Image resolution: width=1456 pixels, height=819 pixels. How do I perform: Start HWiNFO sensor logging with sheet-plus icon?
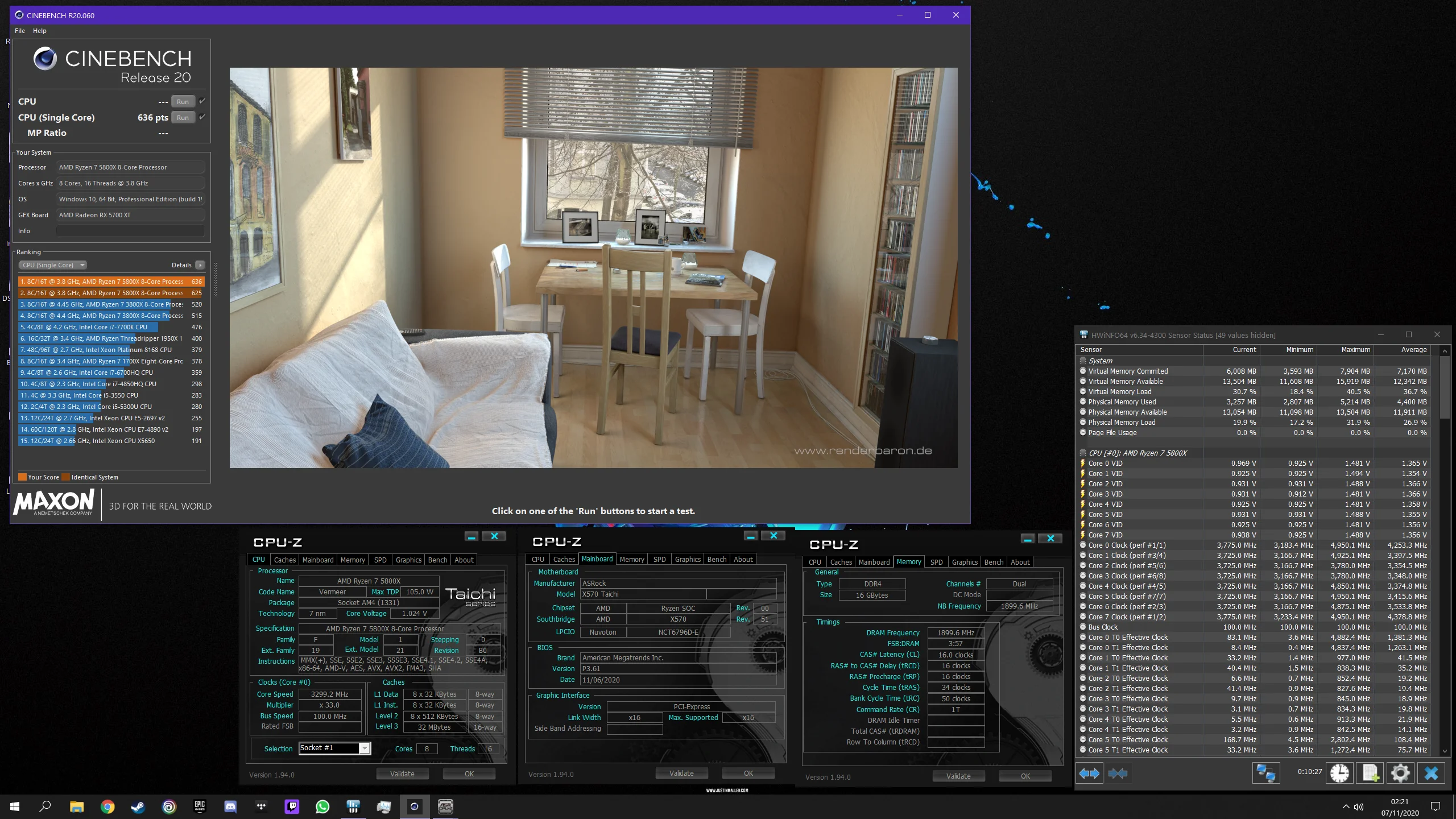1370,773
